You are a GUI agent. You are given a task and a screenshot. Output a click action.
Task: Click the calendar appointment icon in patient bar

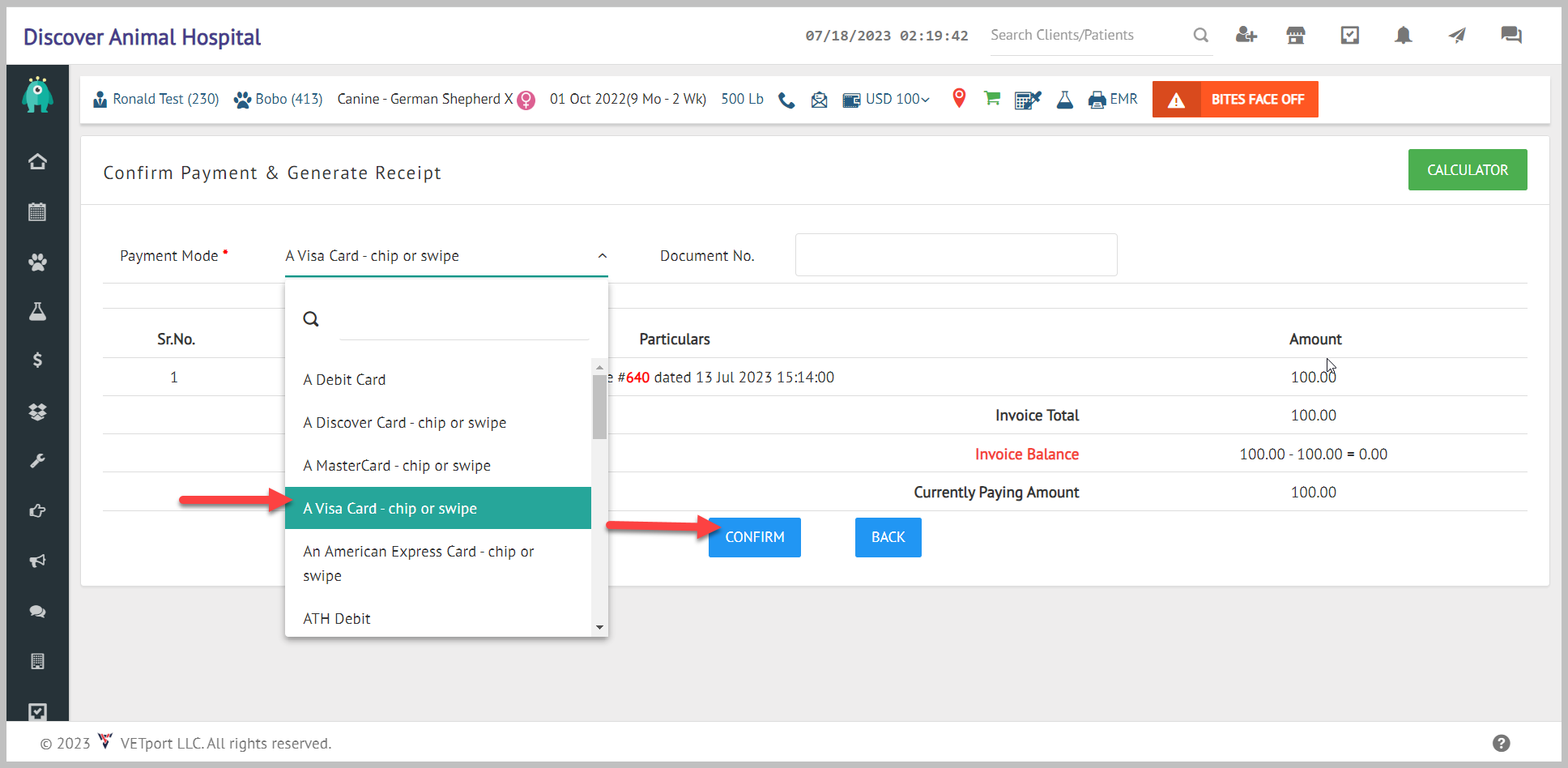1027,100
